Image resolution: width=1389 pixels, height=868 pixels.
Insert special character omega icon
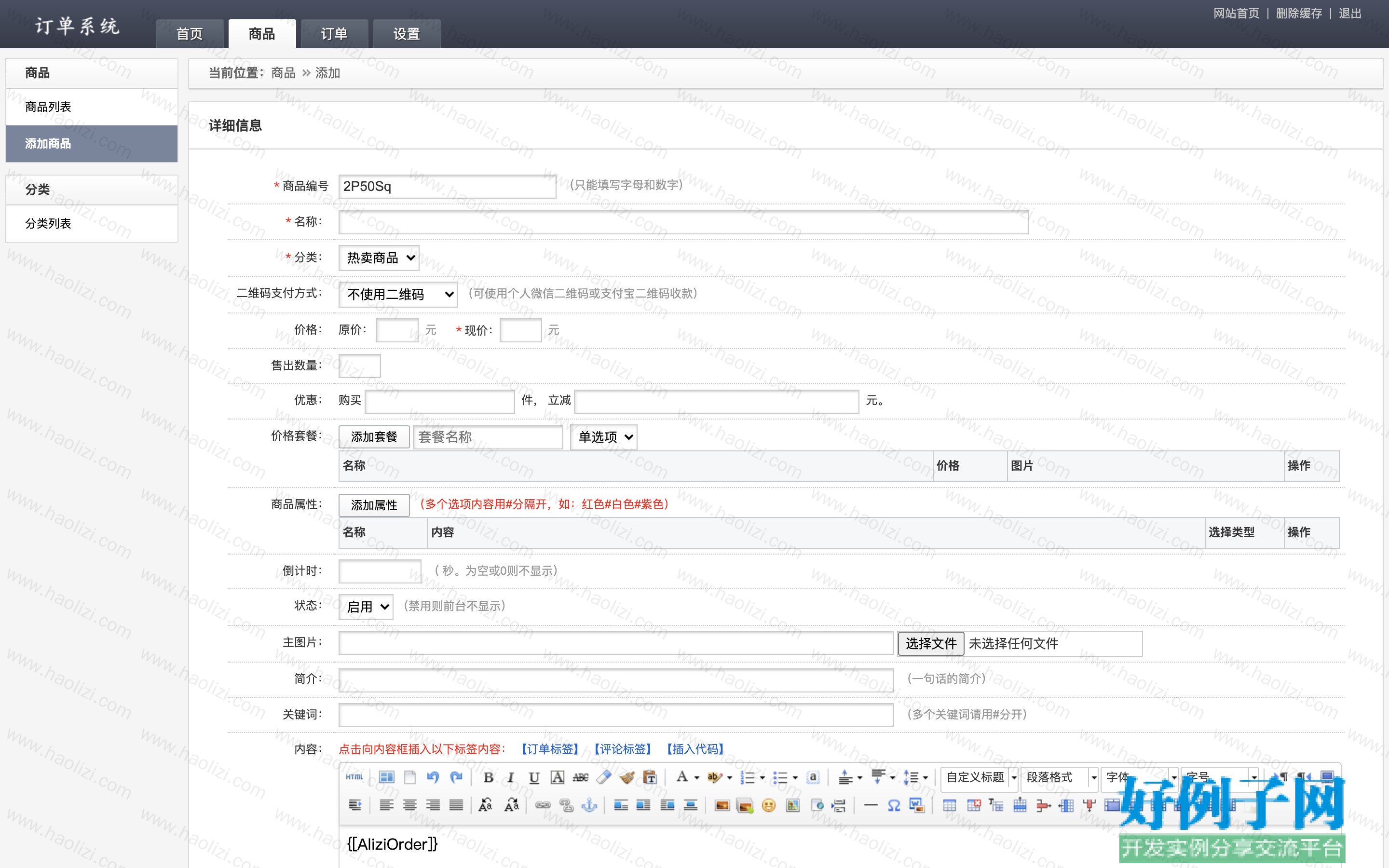(894, 805)
